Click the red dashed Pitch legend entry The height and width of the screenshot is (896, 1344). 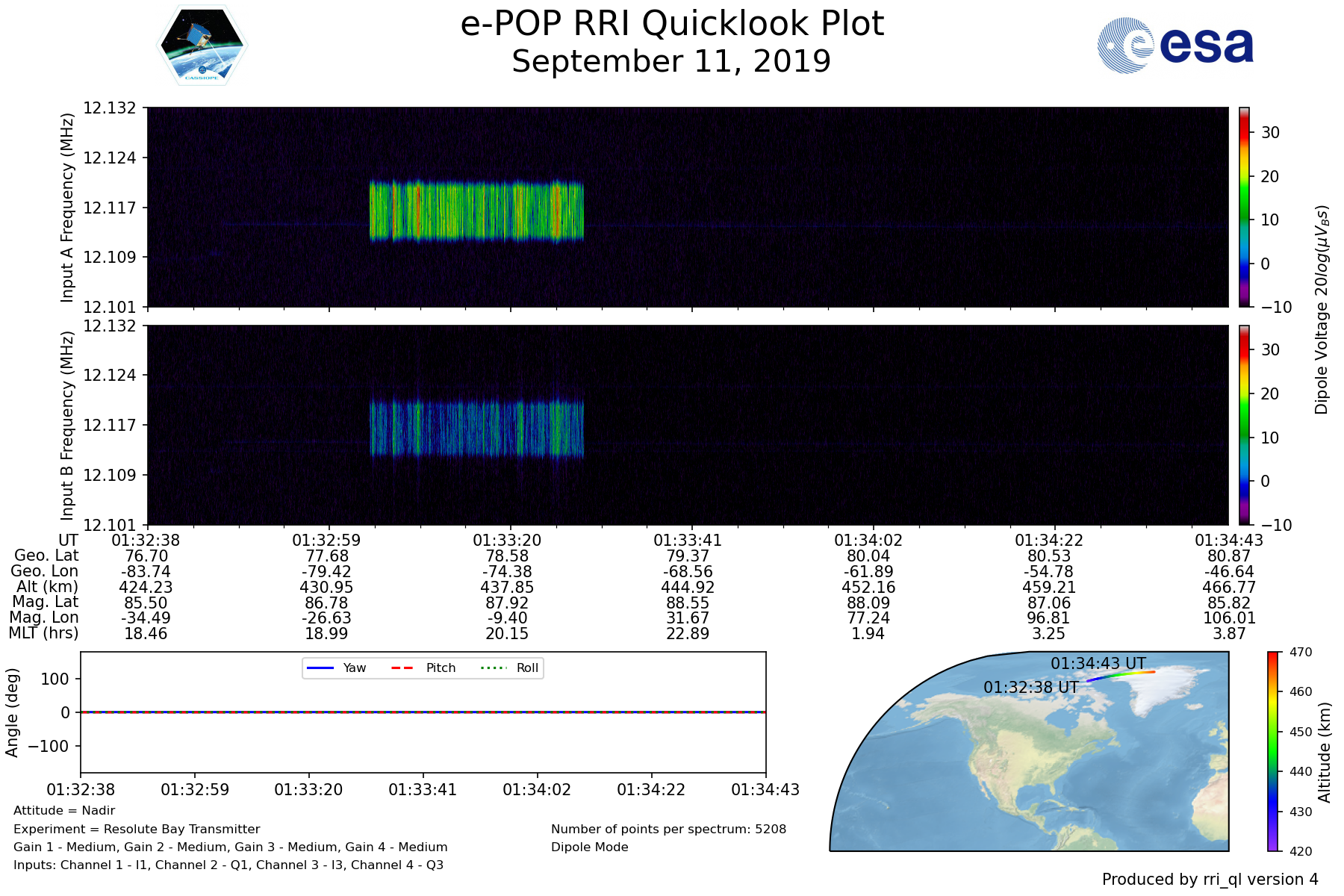coord(423,668)
